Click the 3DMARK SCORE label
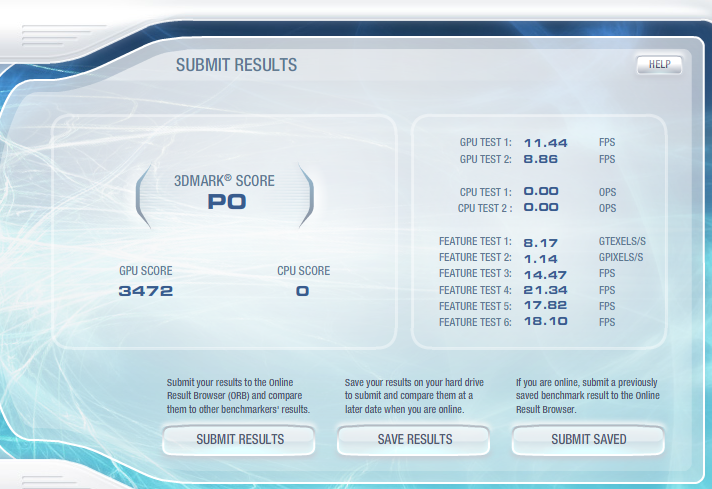This screenshot has height=489, width=712. (x=224, y=181)
